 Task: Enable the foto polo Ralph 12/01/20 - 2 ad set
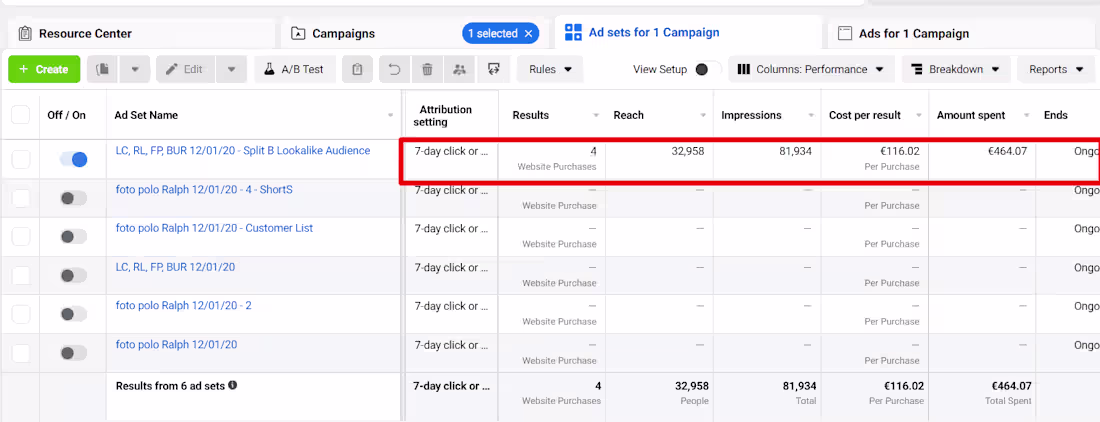point(74,314)
